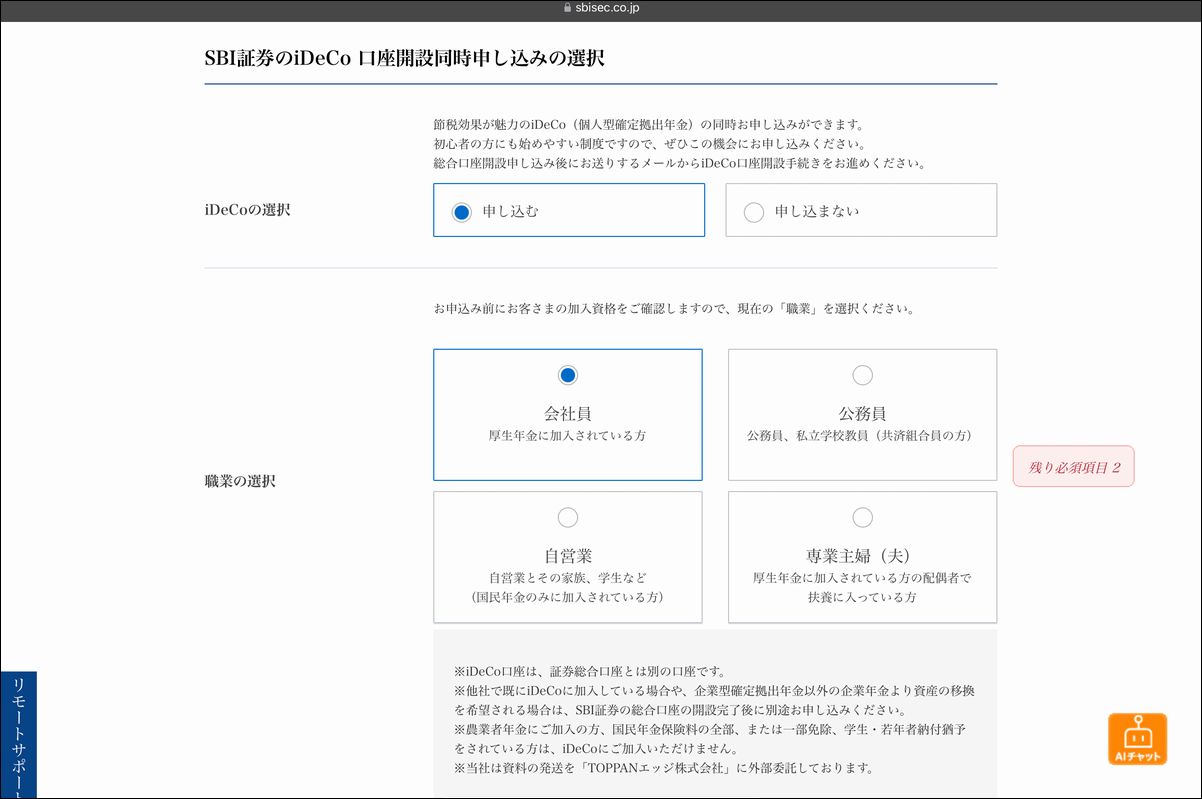Viewport: 1202px width, 799px height.
Task: Click the instruction line starting お申込み前に
Action: click(x=673, y=309)
